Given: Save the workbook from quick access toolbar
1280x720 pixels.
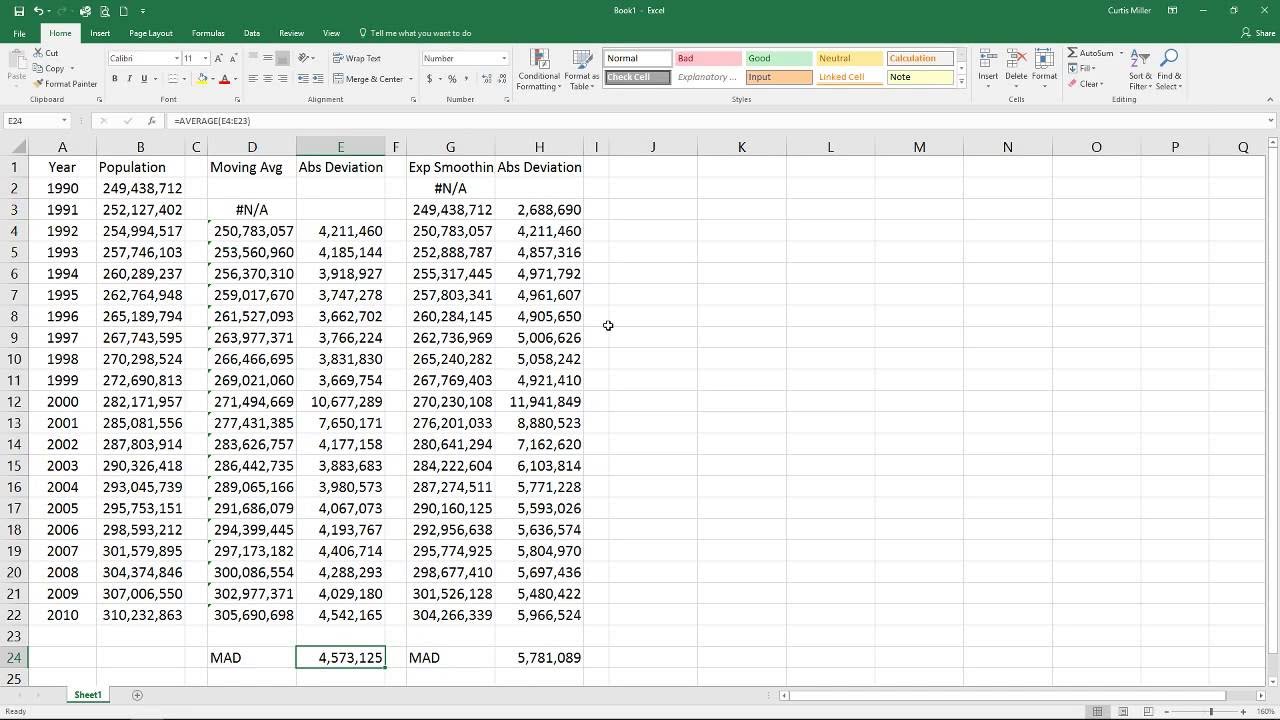Looking at the screenshot, I should tap(19, 11).
